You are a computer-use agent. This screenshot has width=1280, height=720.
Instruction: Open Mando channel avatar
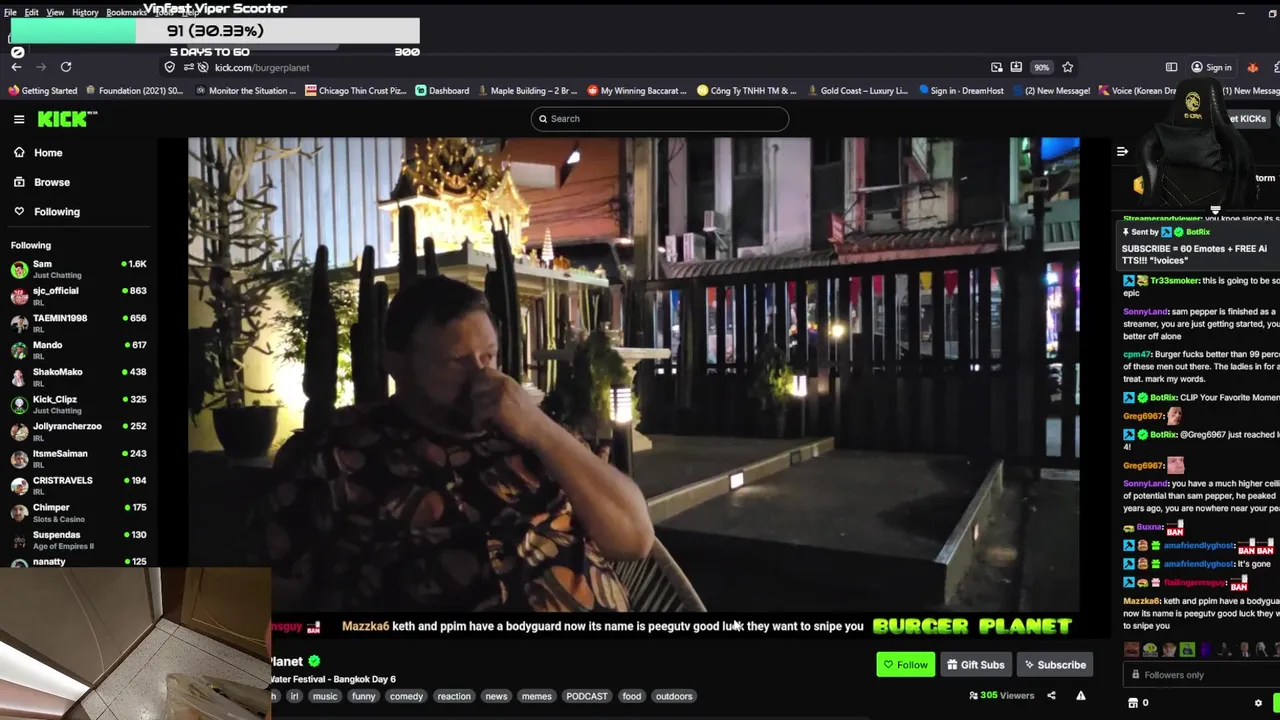click(x=19, y=350)
